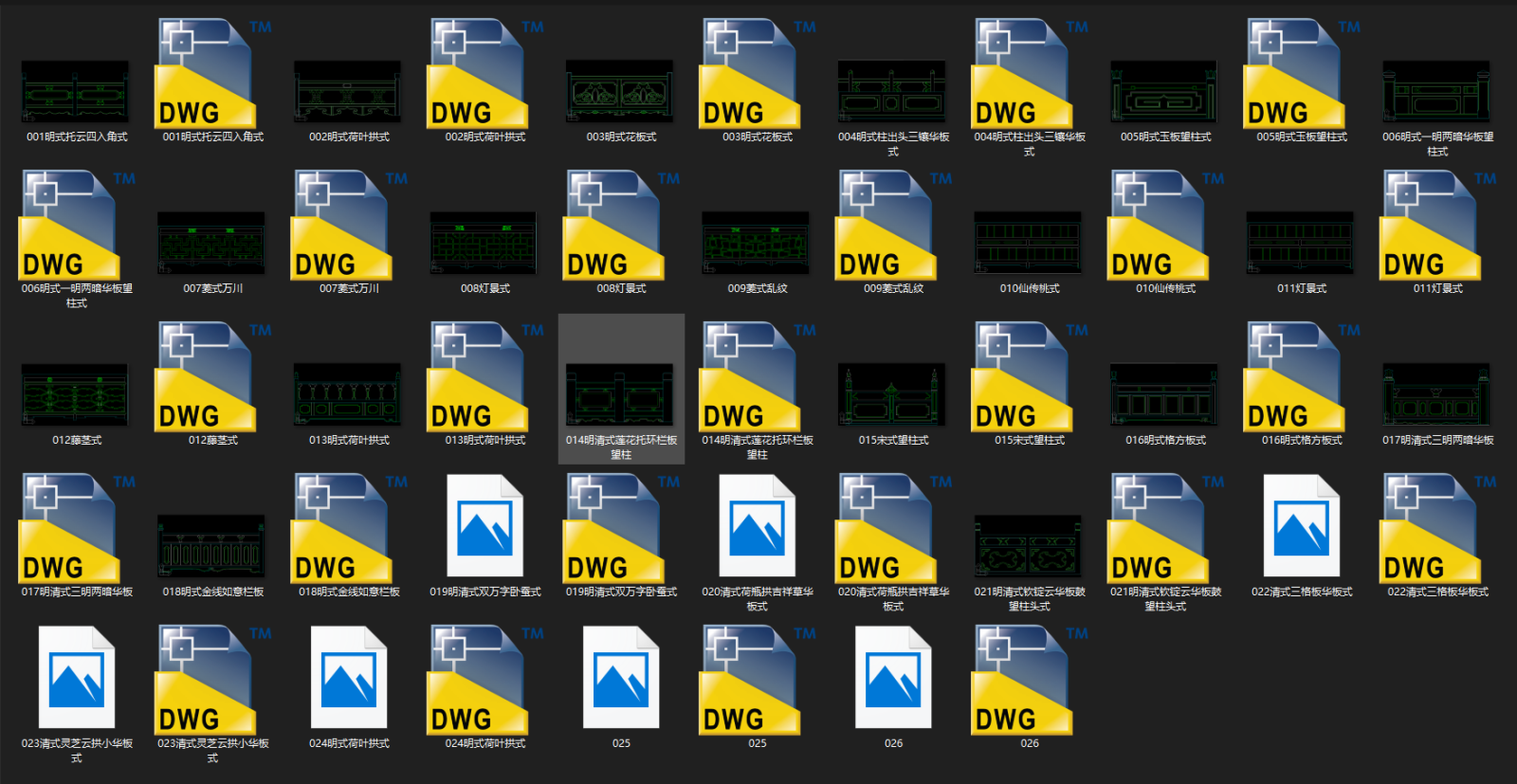Click the 002 preview image thumbnail
Viewport: 1517px width, 784px height.
coord(348,92)
